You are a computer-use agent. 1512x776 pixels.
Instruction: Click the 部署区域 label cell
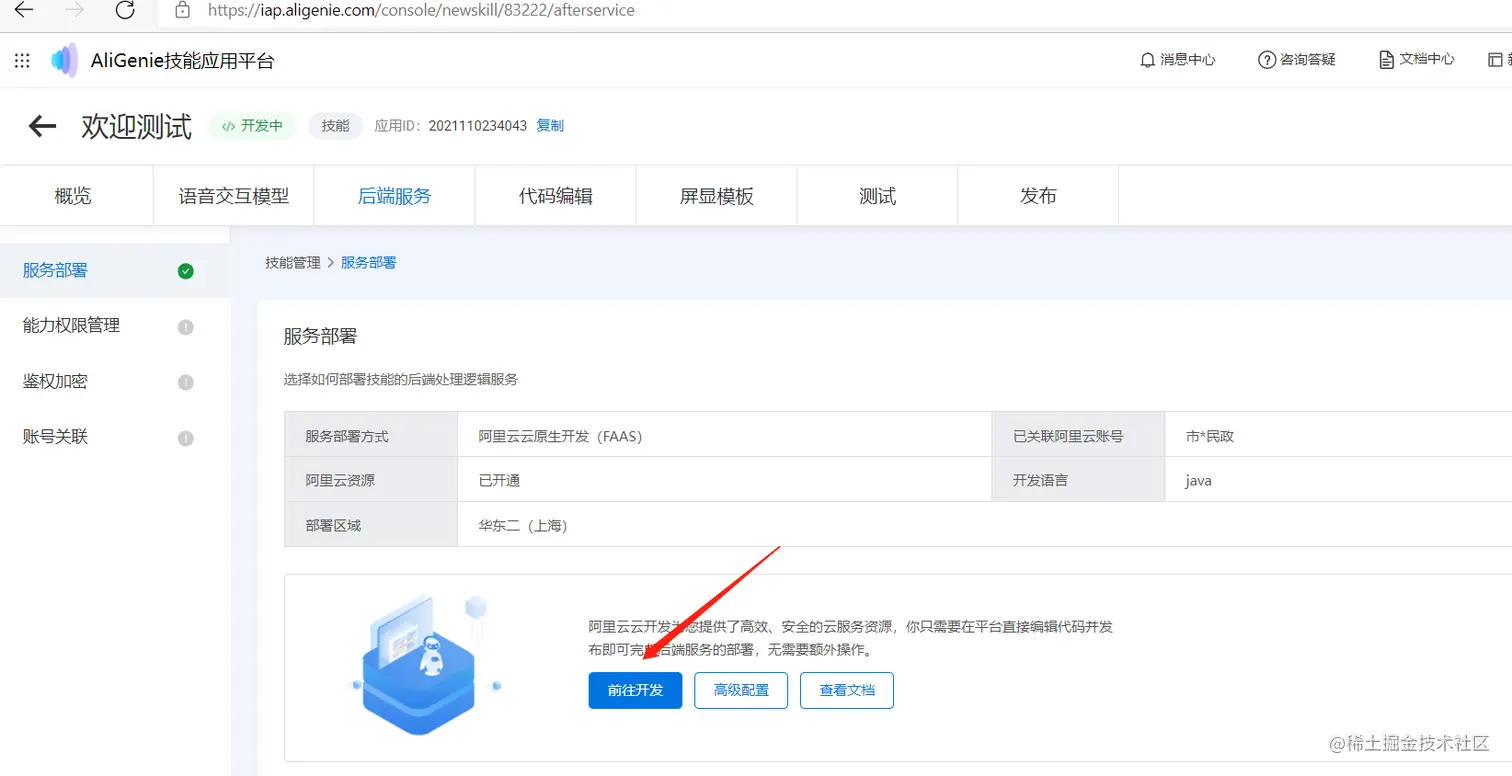pyautogui.click(x=371, y=525)
